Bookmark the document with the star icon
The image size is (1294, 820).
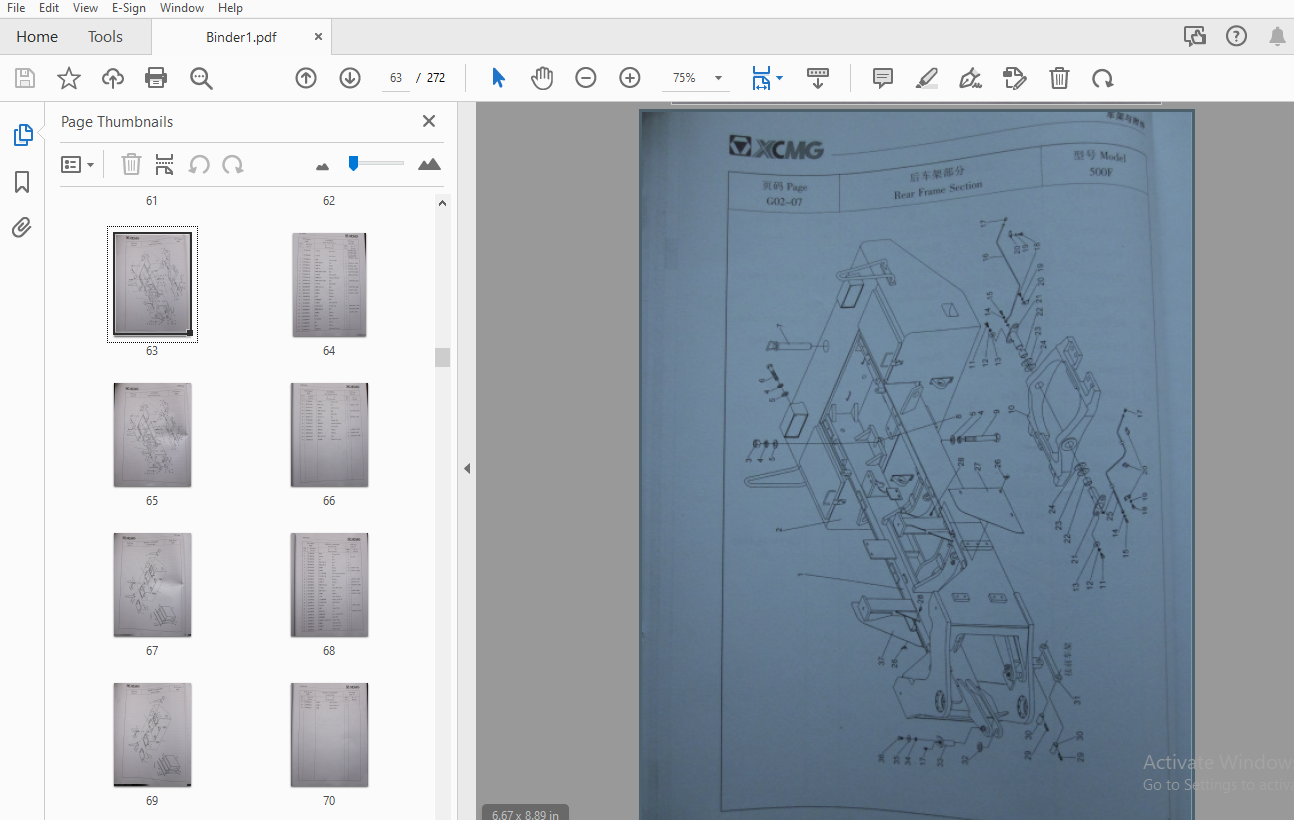(69, 78)
